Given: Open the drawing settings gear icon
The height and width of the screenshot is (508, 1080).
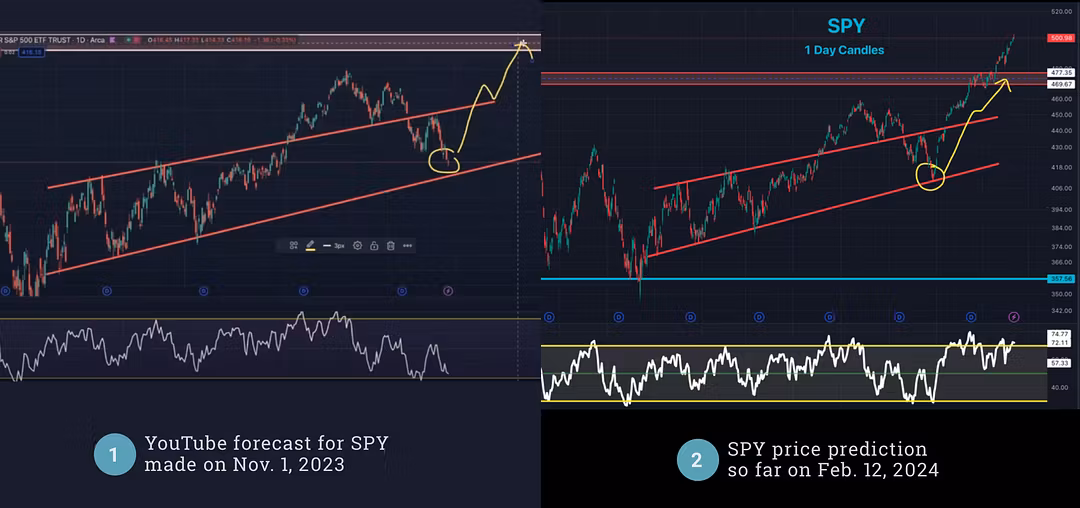Looking at the screenshot, I should (357, 245).
